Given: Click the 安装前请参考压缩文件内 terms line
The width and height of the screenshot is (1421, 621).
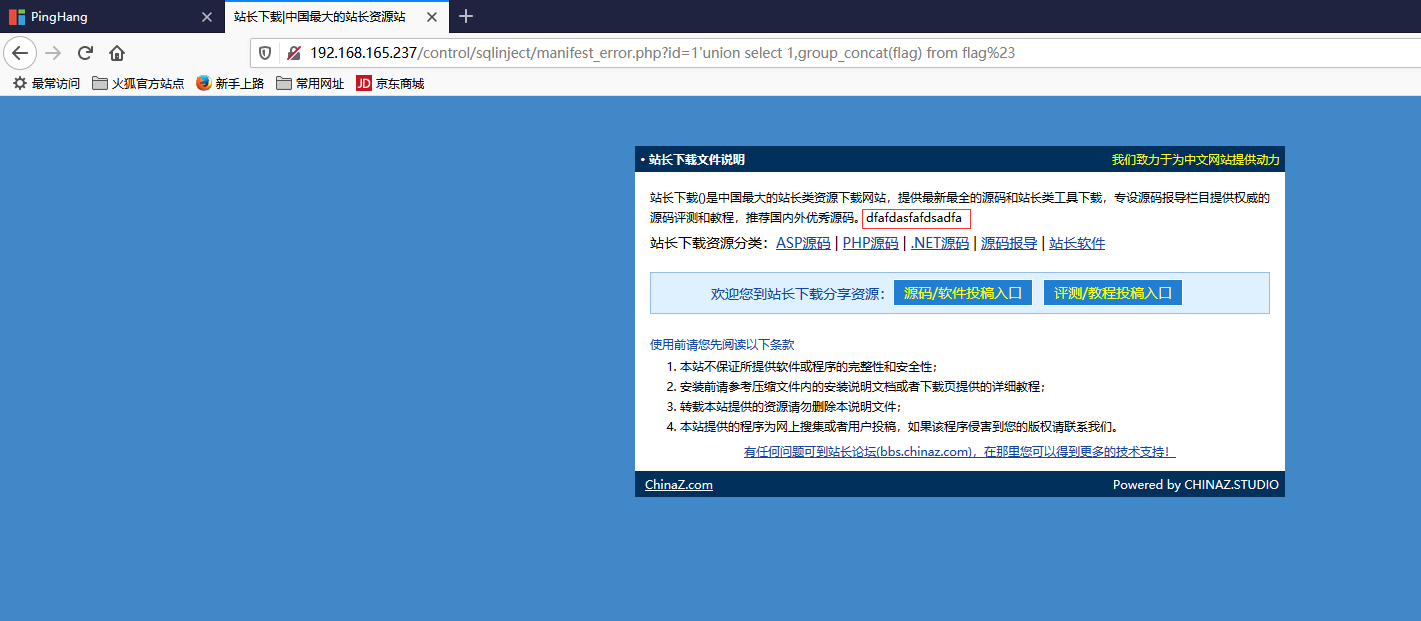Looking at the screenshot, I should [863, 387].
